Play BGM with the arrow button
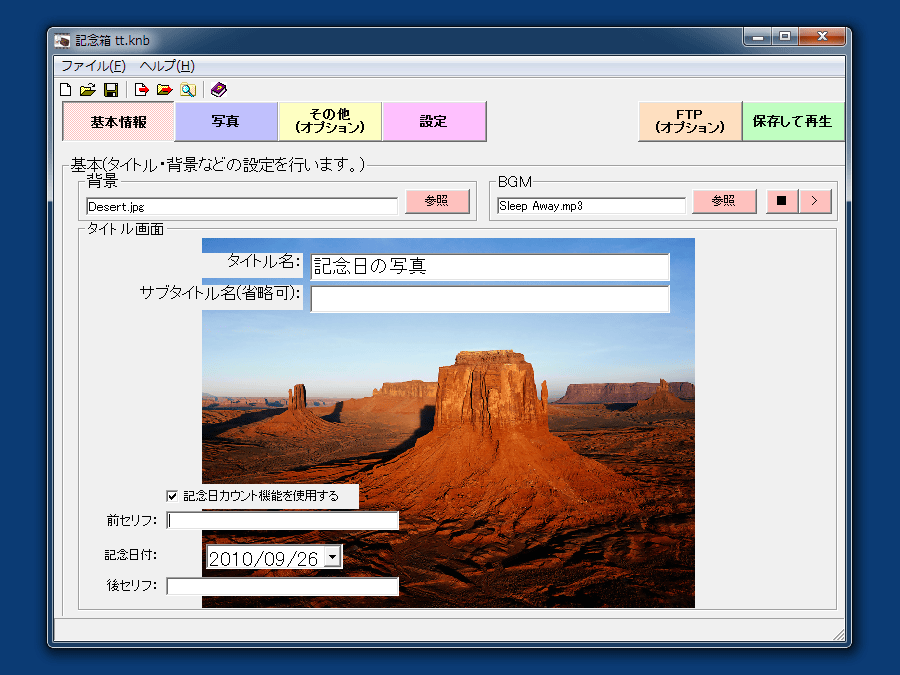 click(815, 201)
